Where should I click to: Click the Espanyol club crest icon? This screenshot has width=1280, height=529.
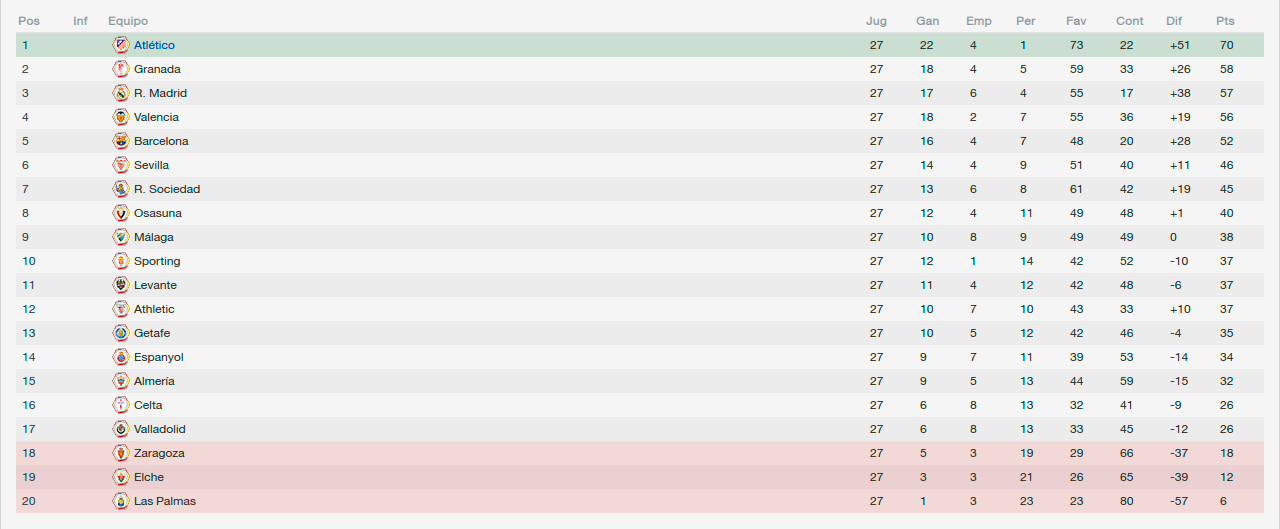121,357
